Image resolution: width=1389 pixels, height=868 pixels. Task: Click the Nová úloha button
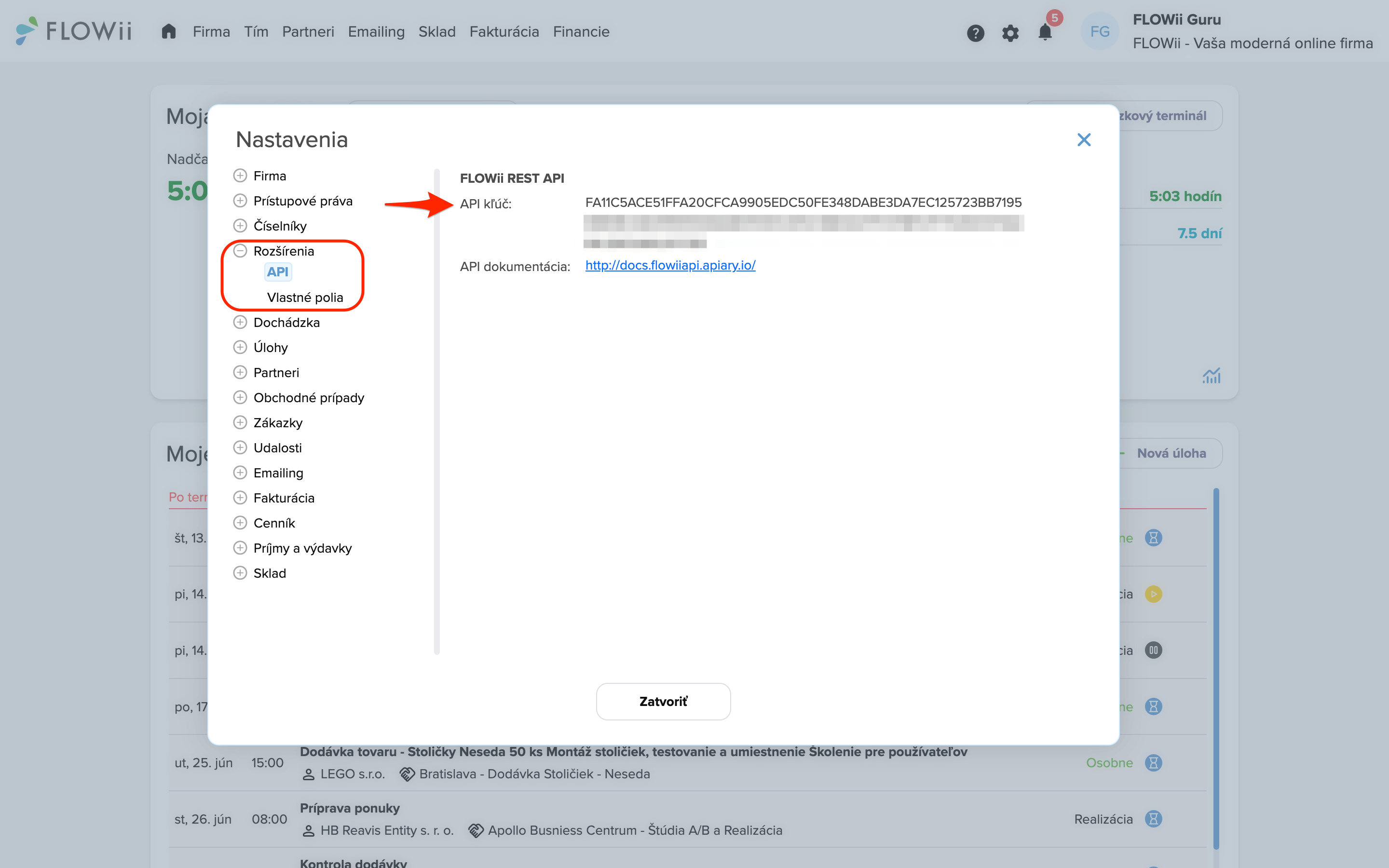click(1171, 453)
